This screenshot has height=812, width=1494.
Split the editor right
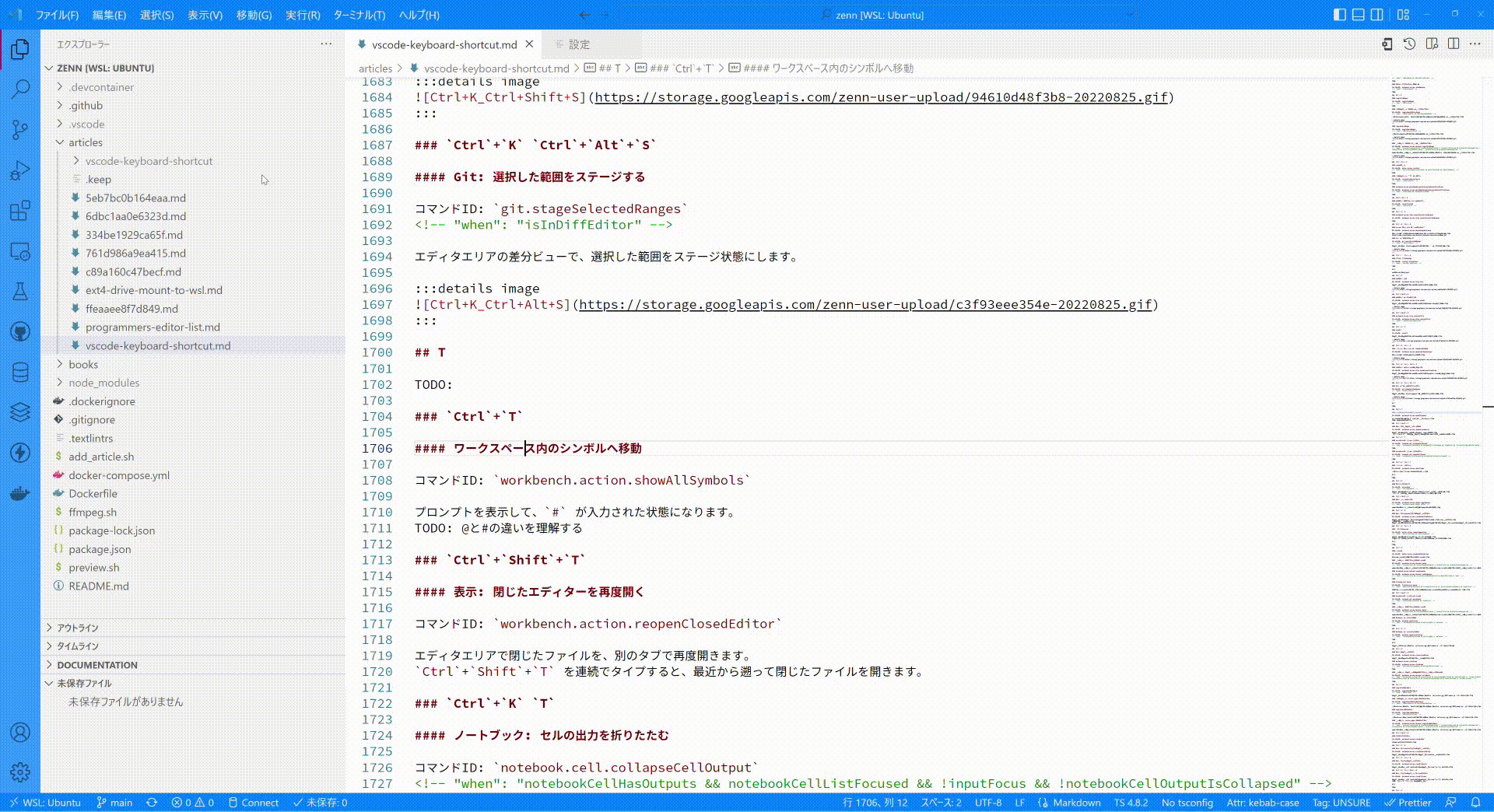(1454, 44)
